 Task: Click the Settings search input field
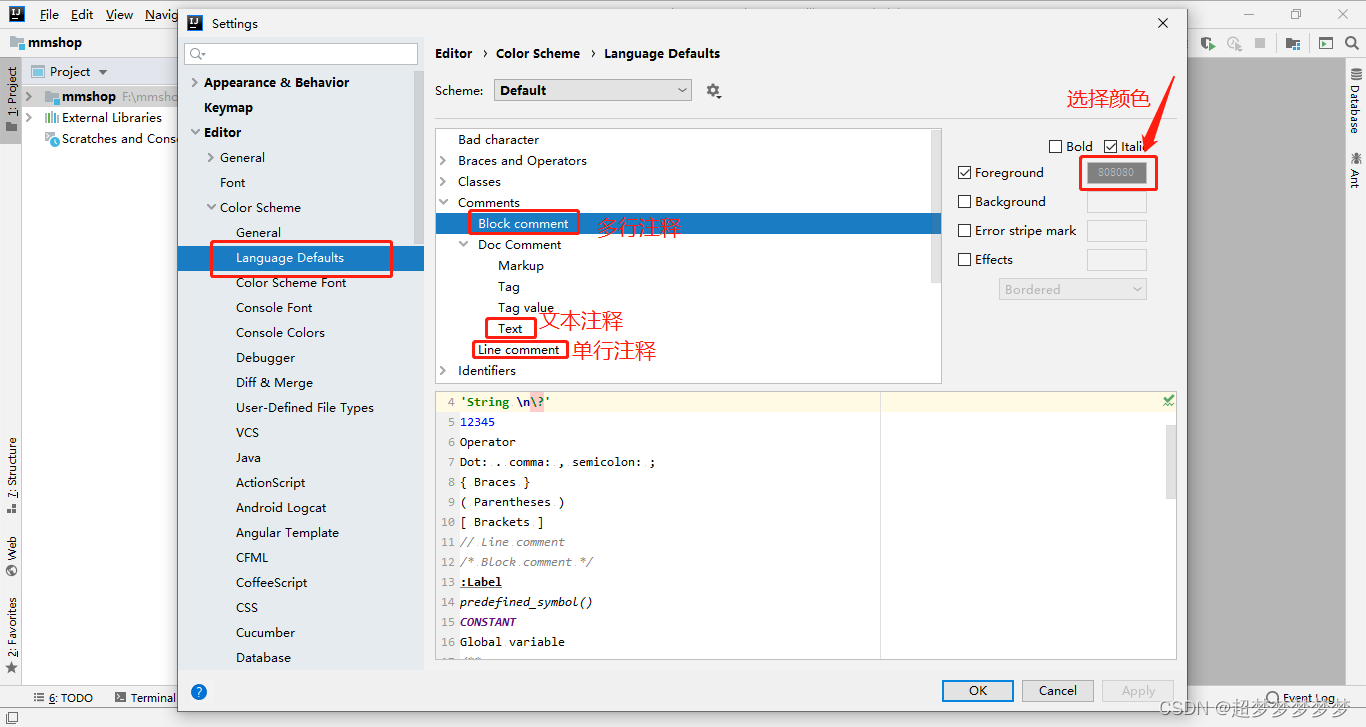[301, 54]
